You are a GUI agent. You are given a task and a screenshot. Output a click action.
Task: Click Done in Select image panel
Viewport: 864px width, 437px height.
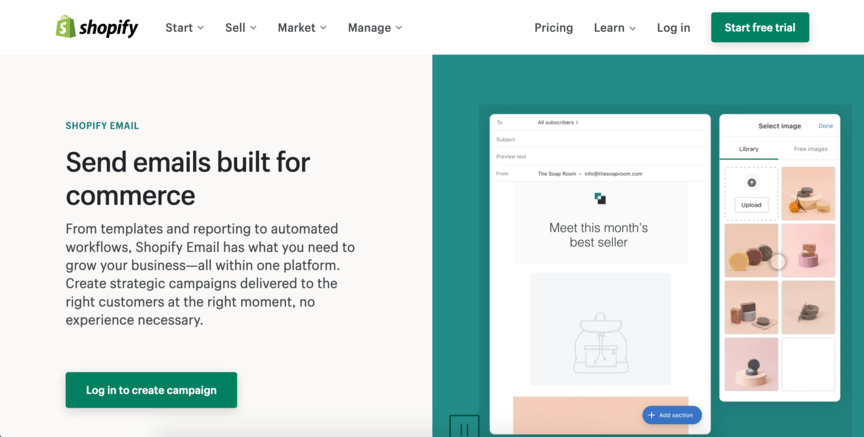(825, 126)
